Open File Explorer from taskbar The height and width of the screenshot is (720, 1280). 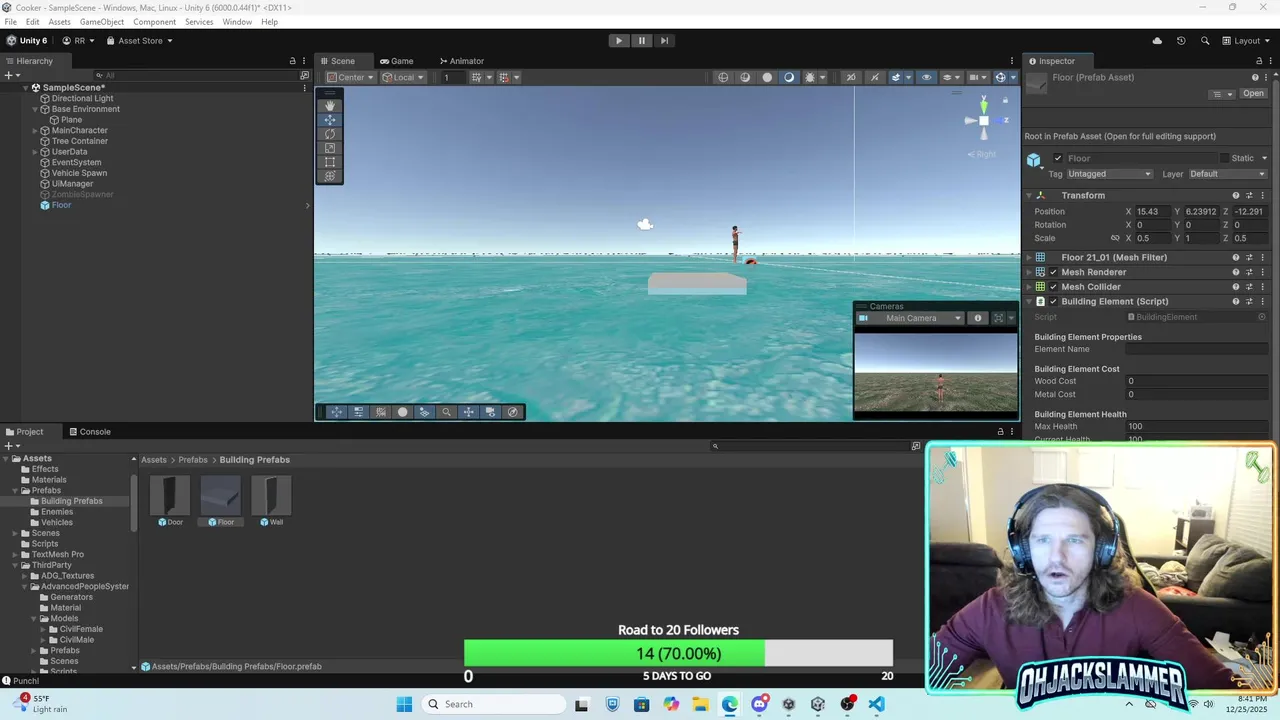tap(700, 704)
